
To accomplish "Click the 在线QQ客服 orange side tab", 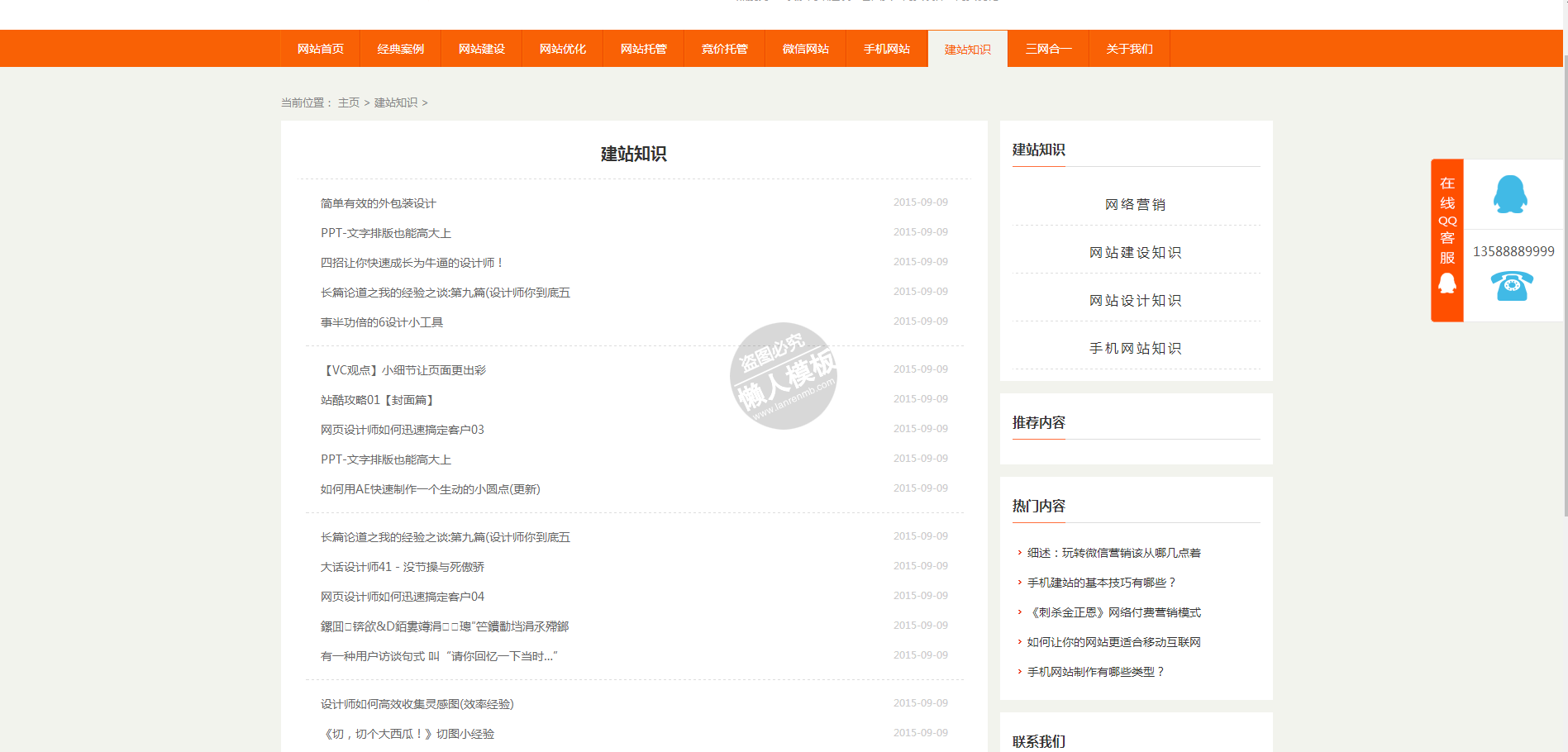I will coord(1447,240).
